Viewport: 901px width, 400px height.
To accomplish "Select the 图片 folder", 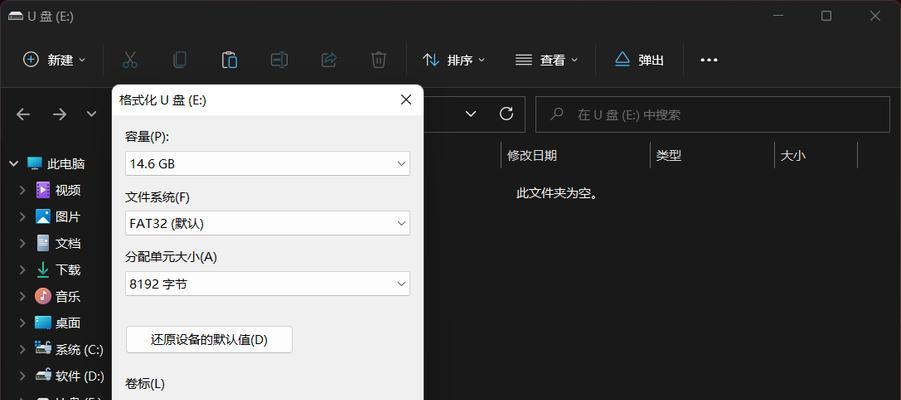I will 57,217.
